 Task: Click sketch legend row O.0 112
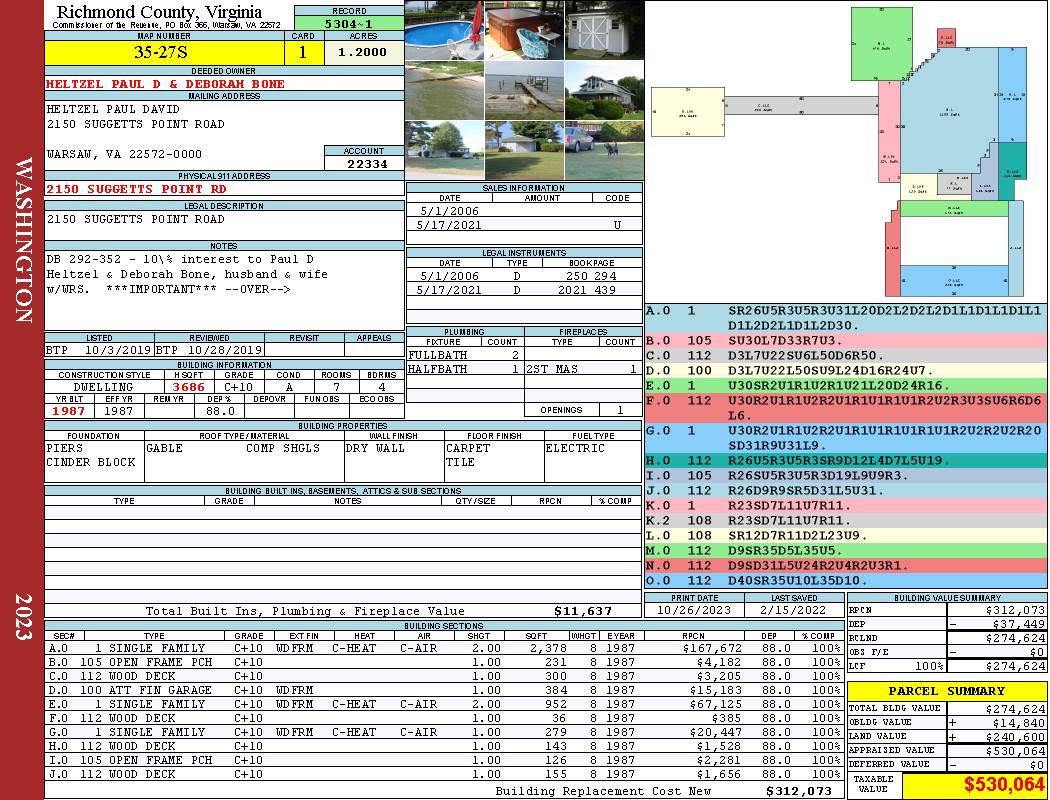846,580
